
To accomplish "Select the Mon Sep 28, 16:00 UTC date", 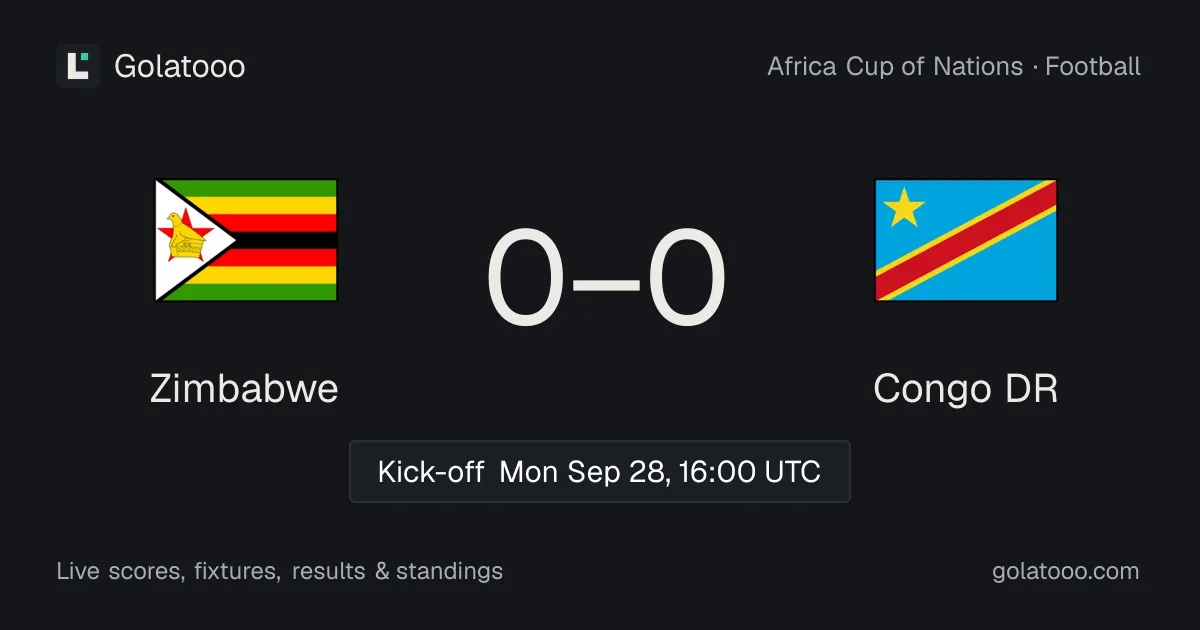I will [x=660, y=472].
